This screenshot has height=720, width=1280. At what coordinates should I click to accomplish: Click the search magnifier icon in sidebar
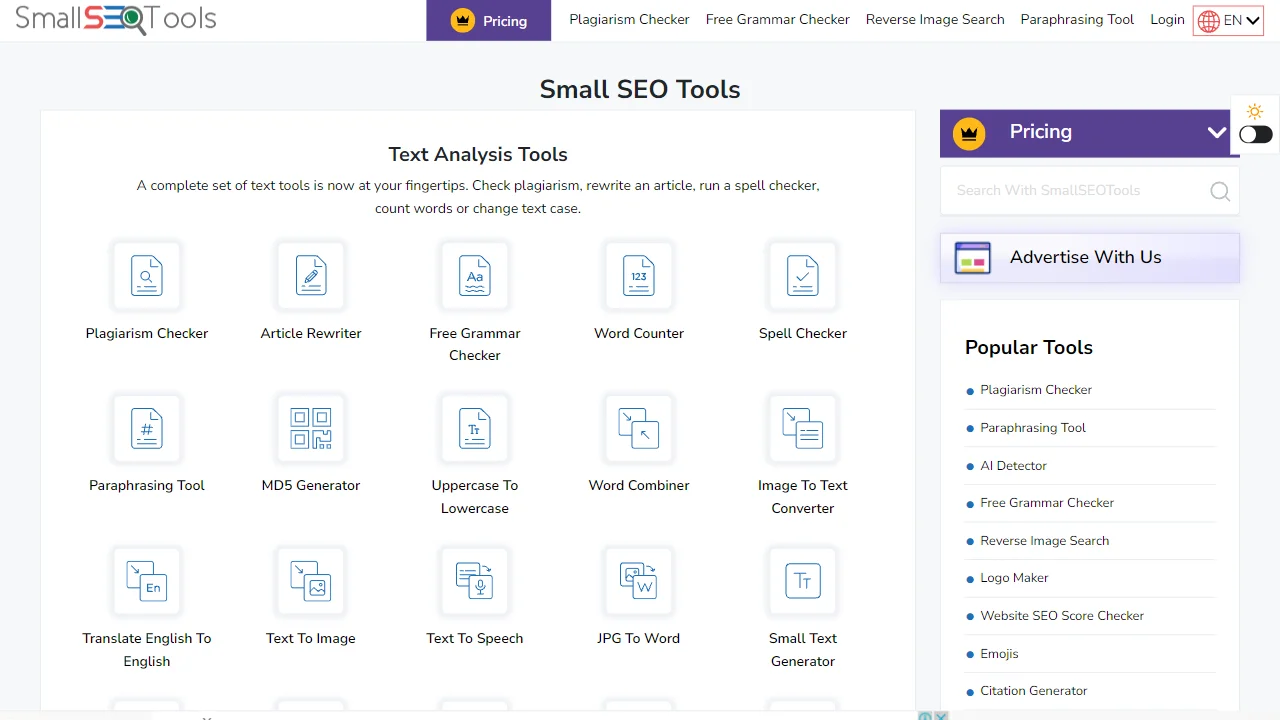[x=1220, y=191]
